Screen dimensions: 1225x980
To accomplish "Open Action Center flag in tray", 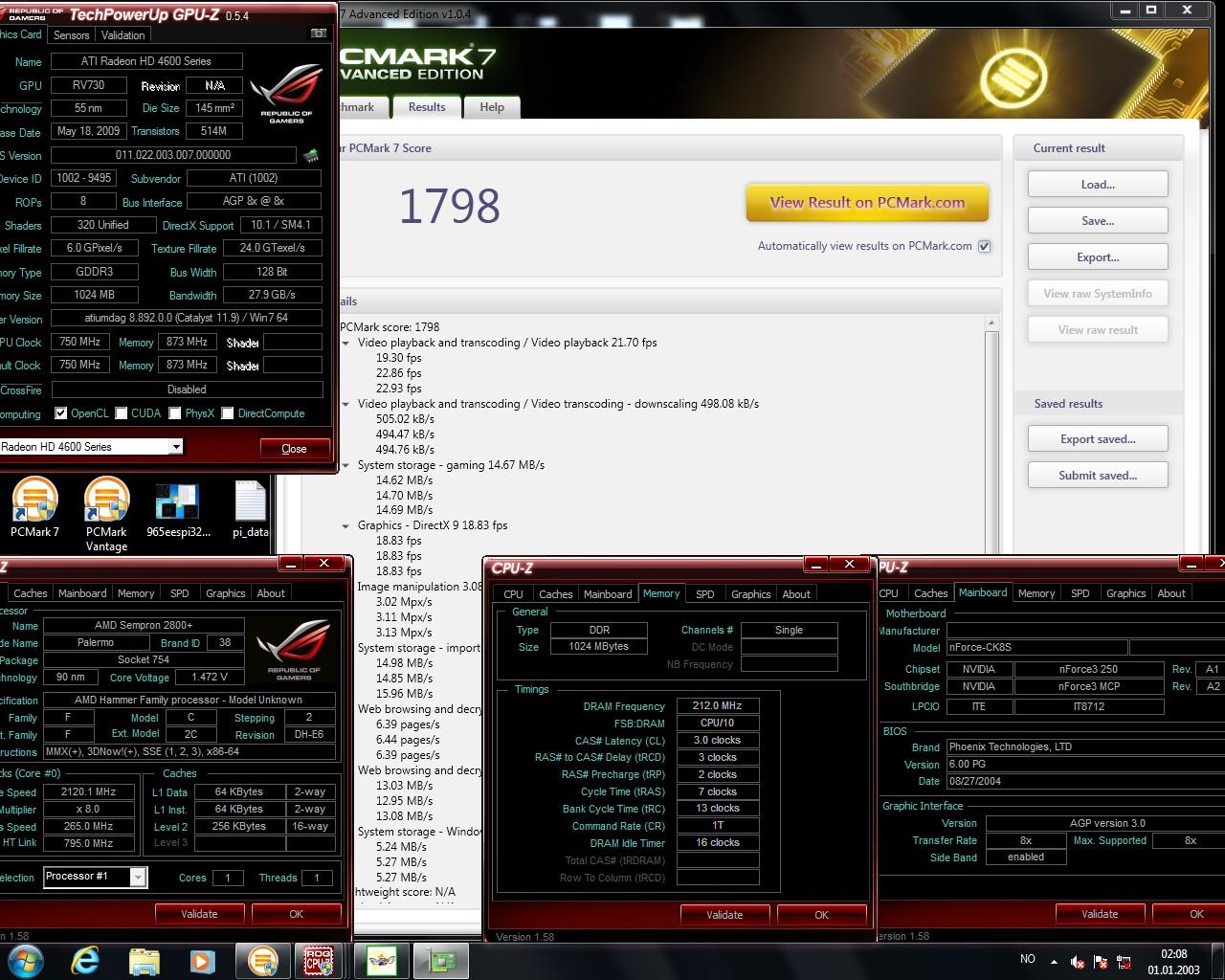I will coord(1101,962).
